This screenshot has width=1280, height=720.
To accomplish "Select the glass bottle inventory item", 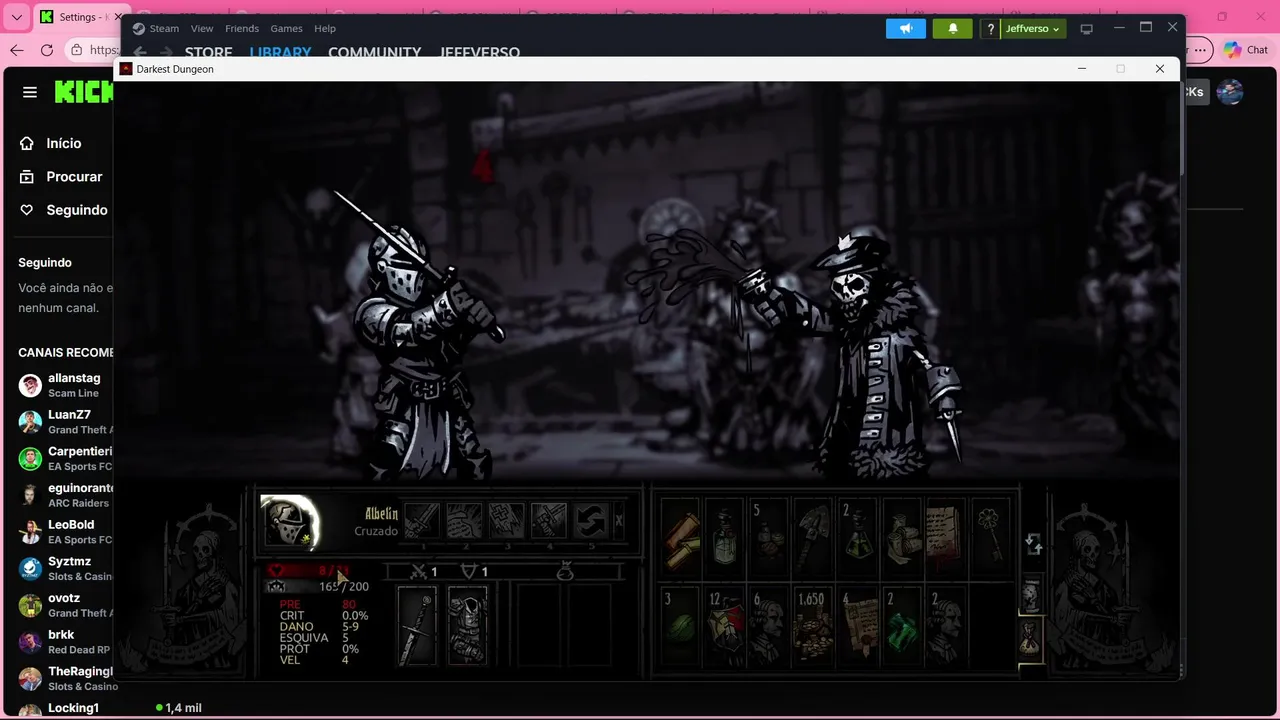I will tap(725, 538).
